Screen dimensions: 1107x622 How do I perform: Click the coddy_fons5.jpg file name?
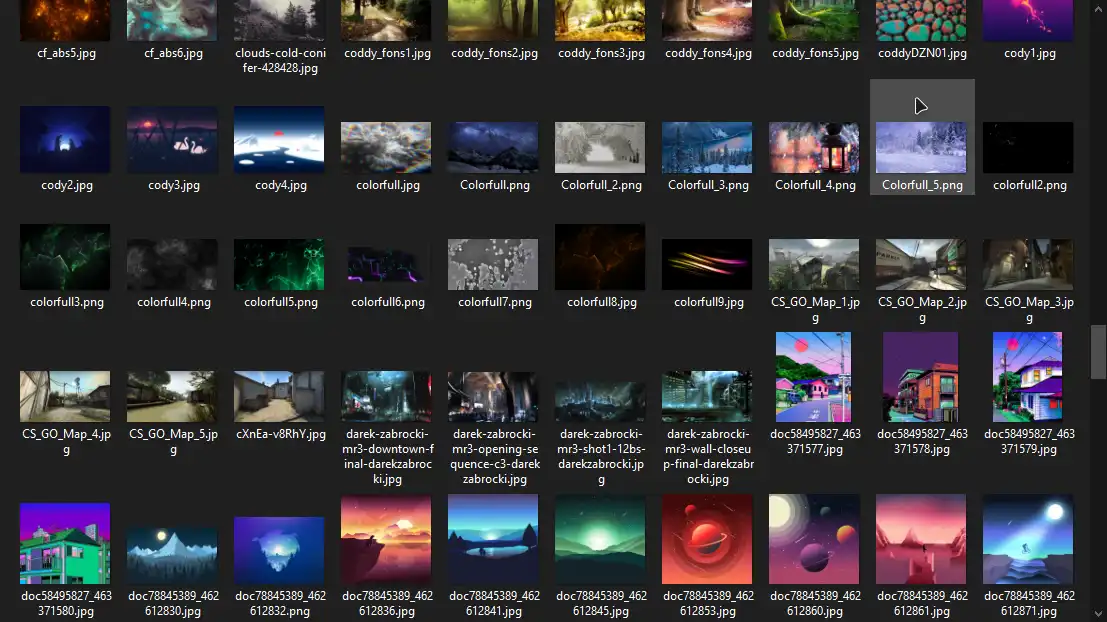[815, 53]
